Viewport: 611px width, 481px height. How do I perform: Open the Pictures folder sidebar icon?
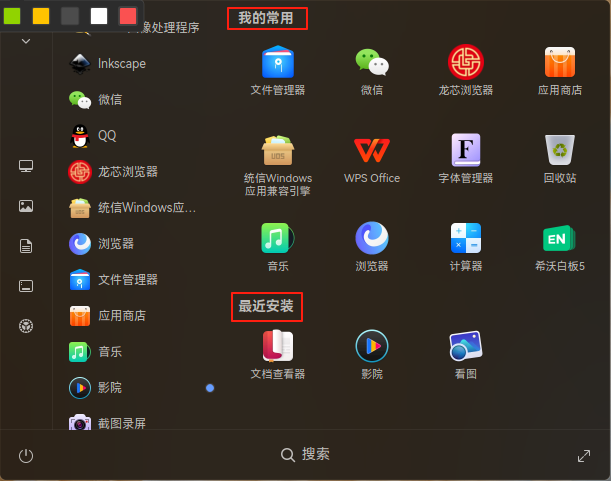(x=26, y=206)
